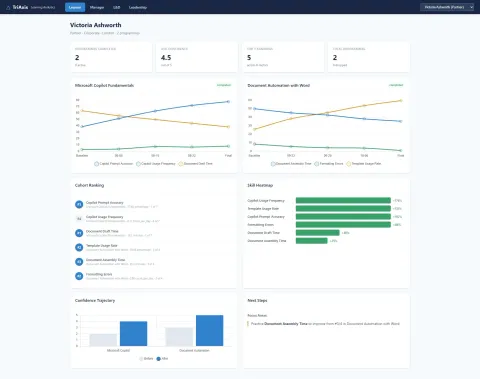The image size is (480, 379).
Task: Click Document Automation with Word chart title
Action: click(279, 86)
